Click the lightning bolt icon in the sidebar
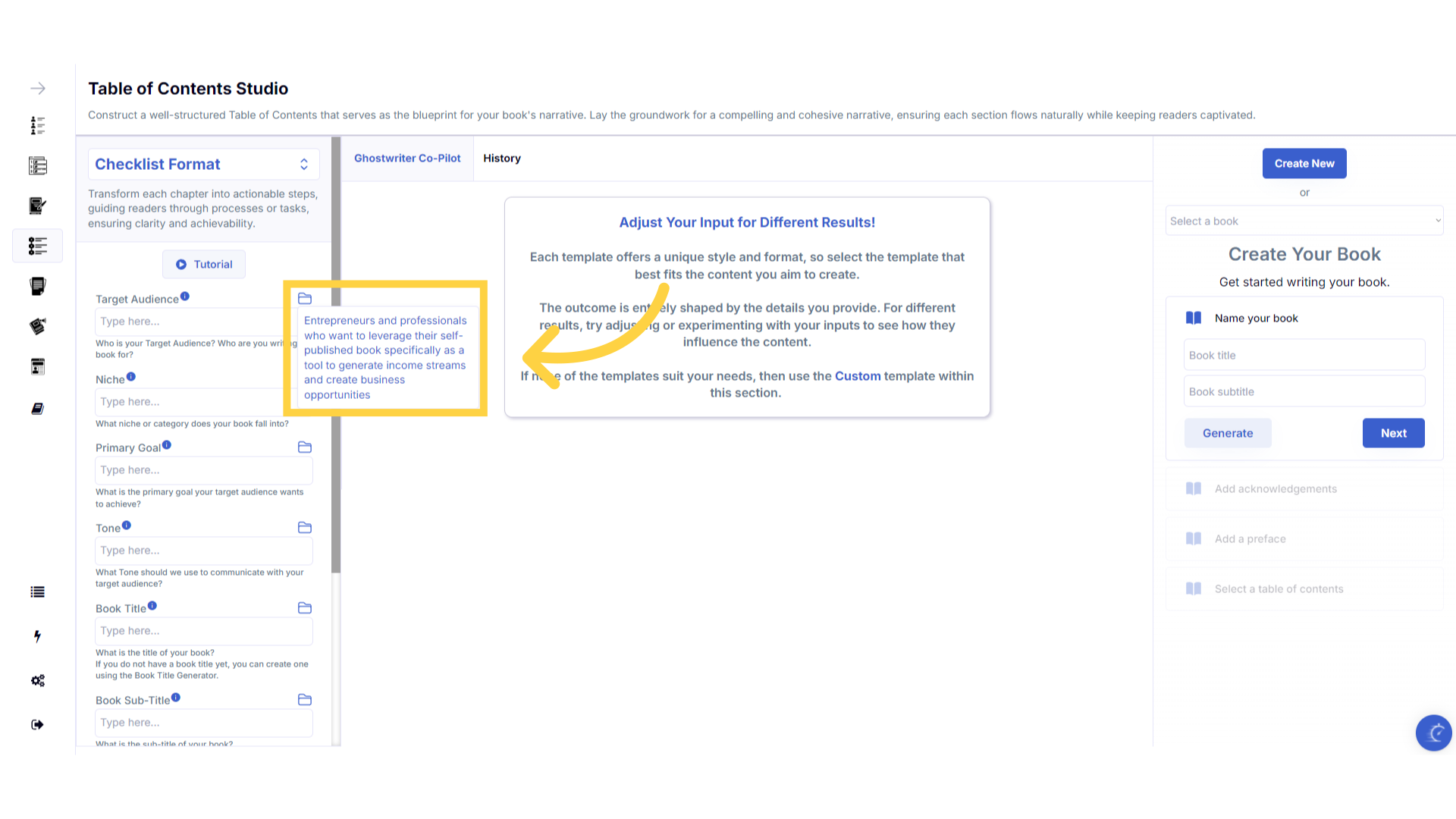The height and width of the screenshot is (819, 1456). click(x=37, y=636)
